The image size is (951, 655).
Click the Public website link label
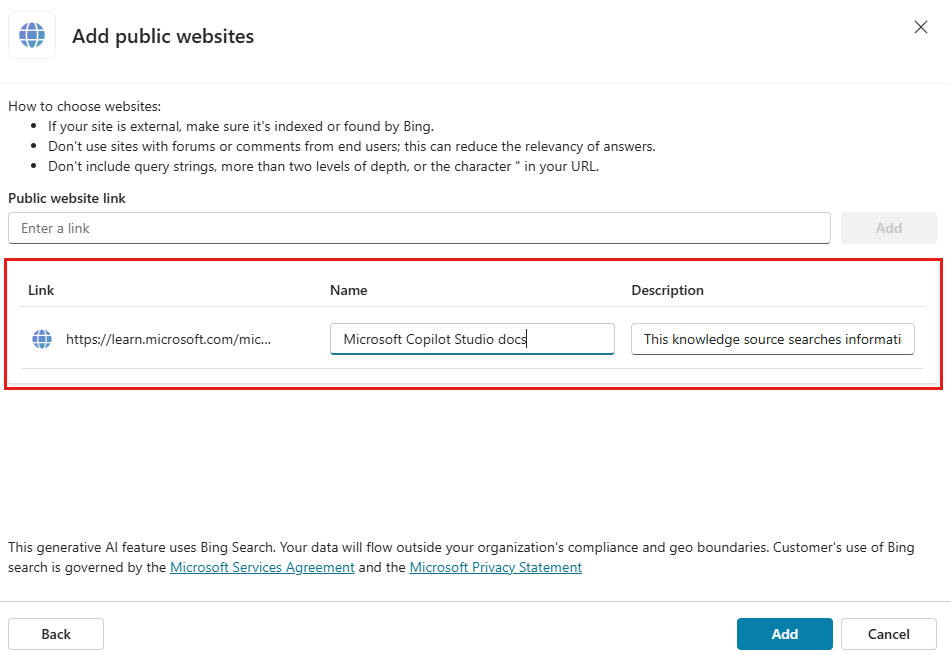pos(67,198)
